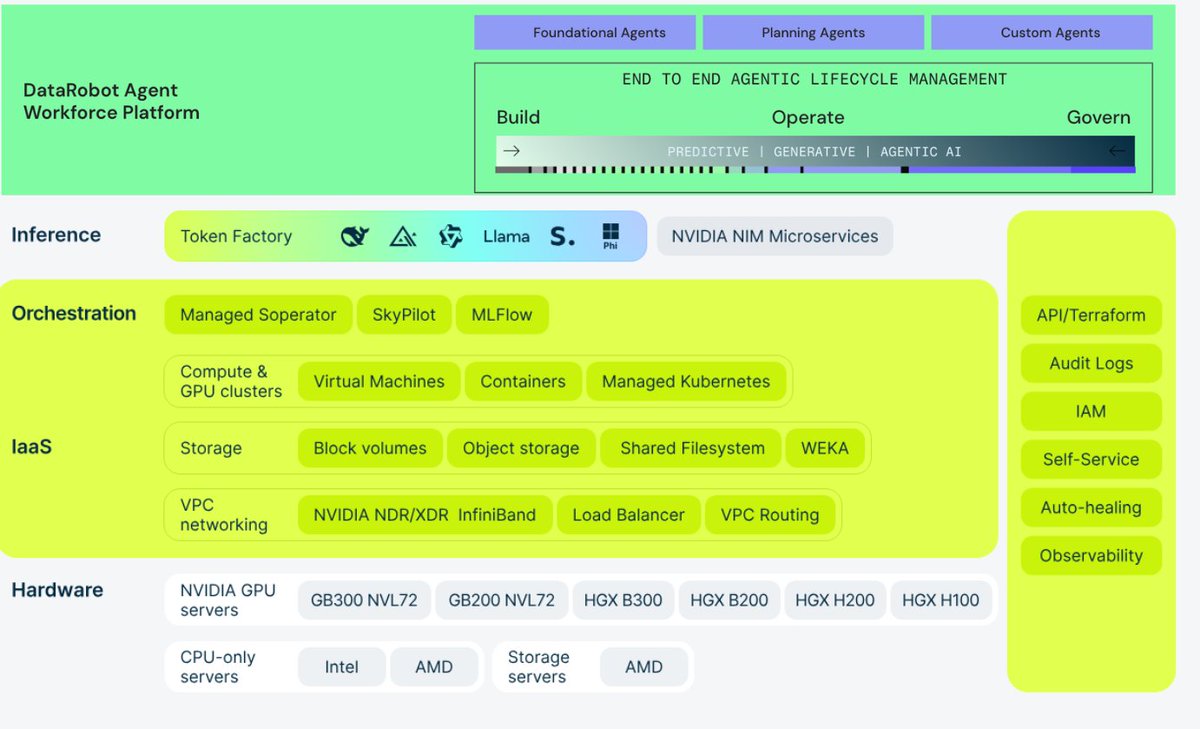Click the Storage row label in IaaS
The image size is (1200, 729).
[211, 448]
